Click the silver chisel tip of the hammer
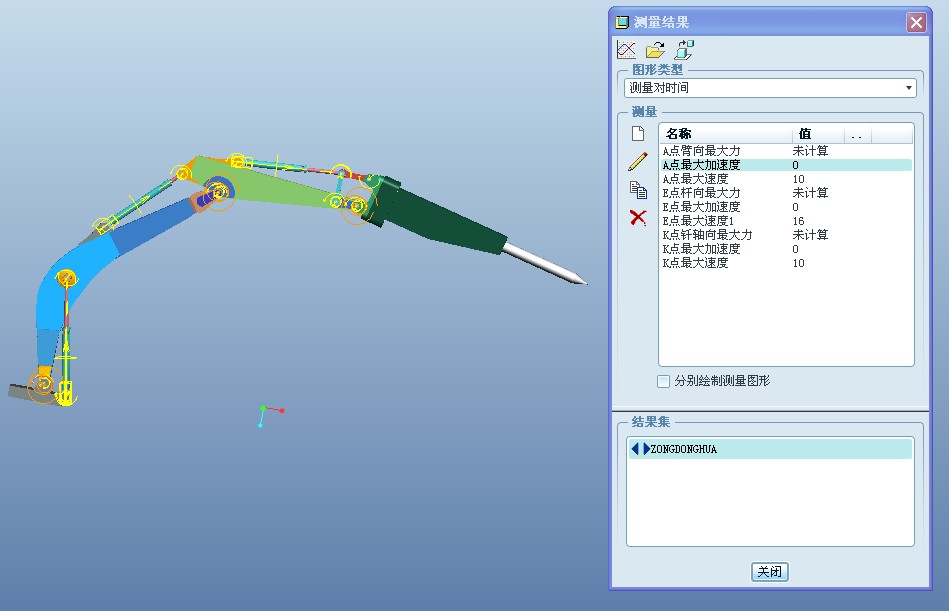The image size is (949, 611). (x=545, y=263)
